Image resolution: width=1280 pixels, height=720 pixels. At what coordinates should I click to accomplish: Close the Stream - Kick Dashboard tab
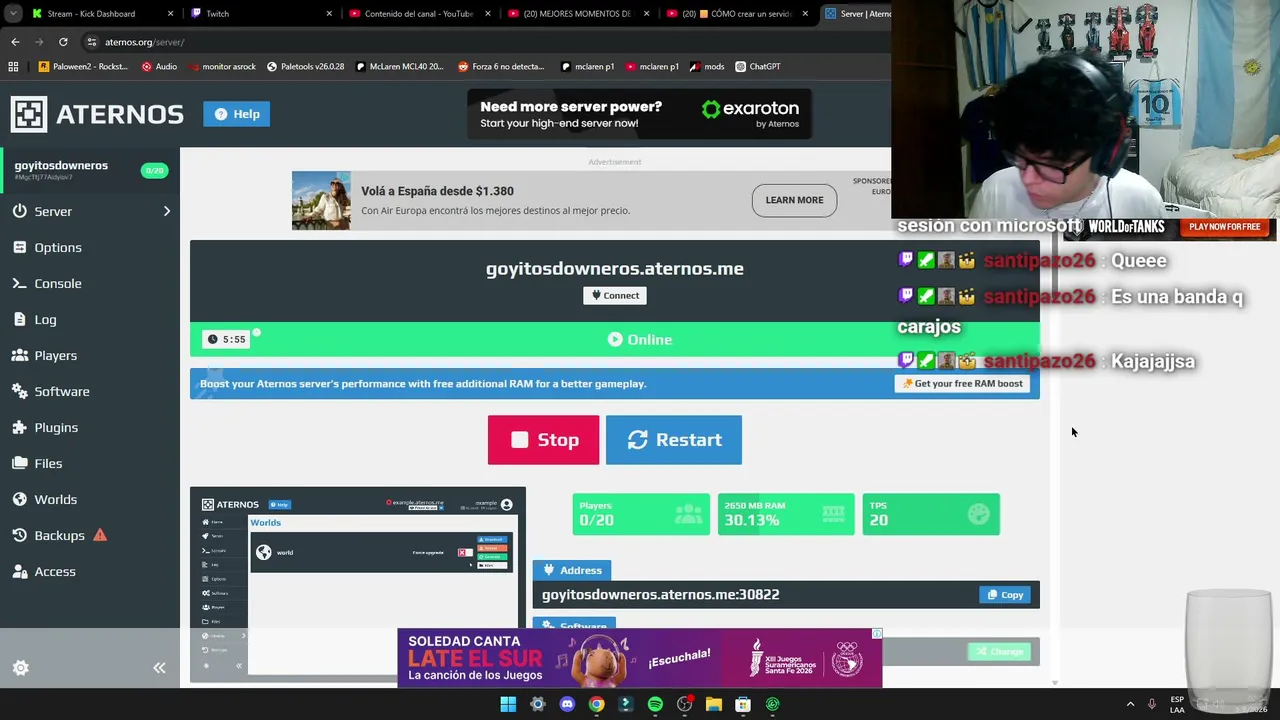[170, 14]
